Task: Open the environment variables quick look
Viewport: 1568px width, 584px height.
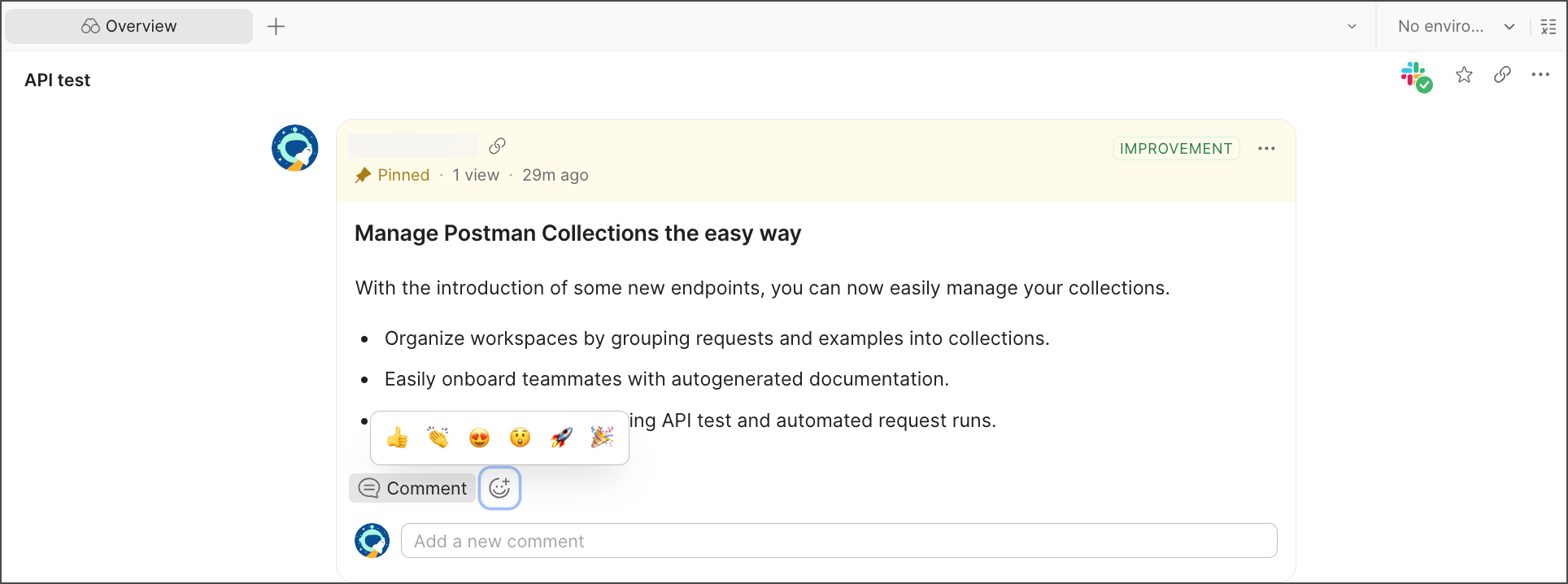Action: (1548, 26)
